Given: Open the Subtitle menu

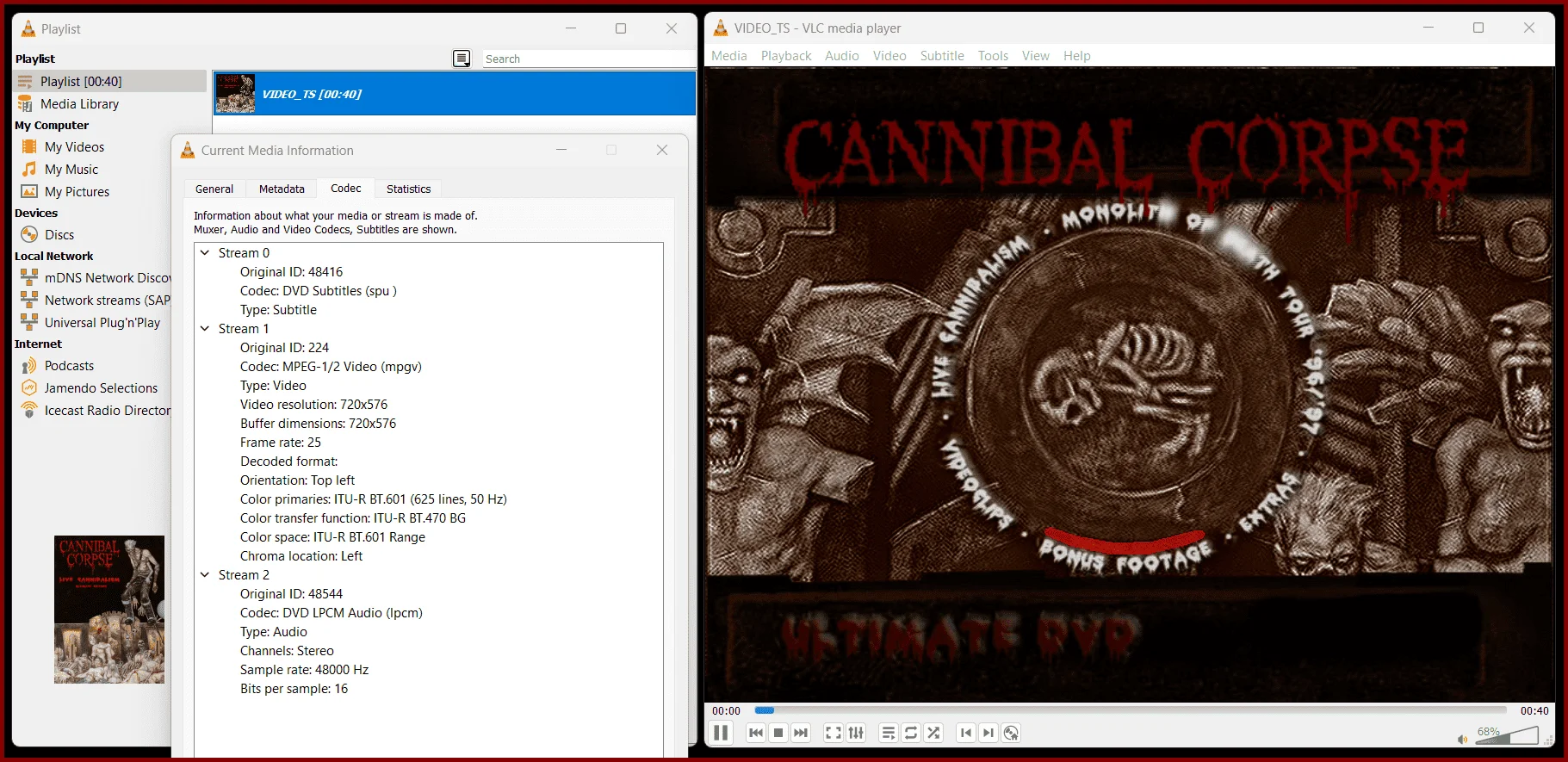Looking at the screenshot, I should click(942, 55).
